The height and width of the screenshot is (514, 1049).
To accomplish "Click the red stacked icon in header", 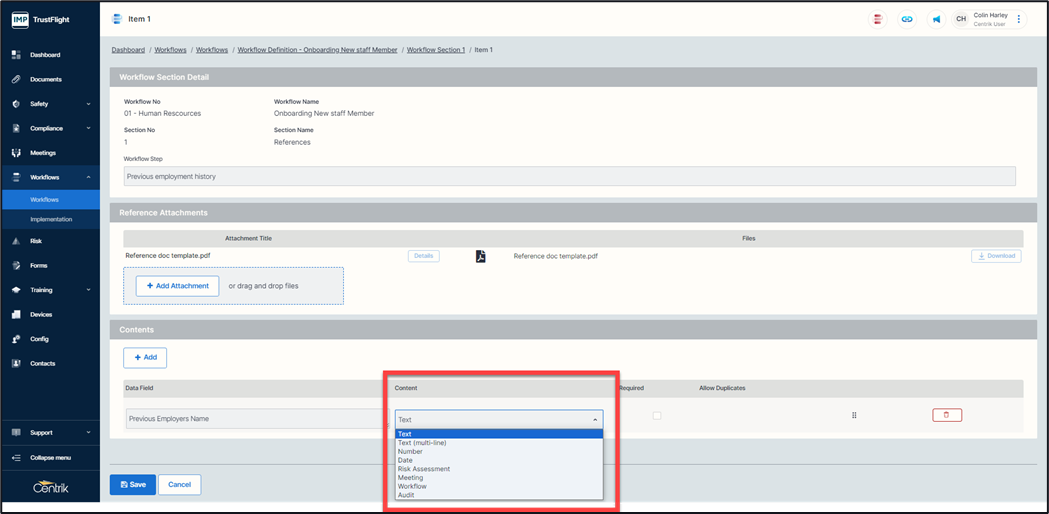I will [x=877, y=19].
